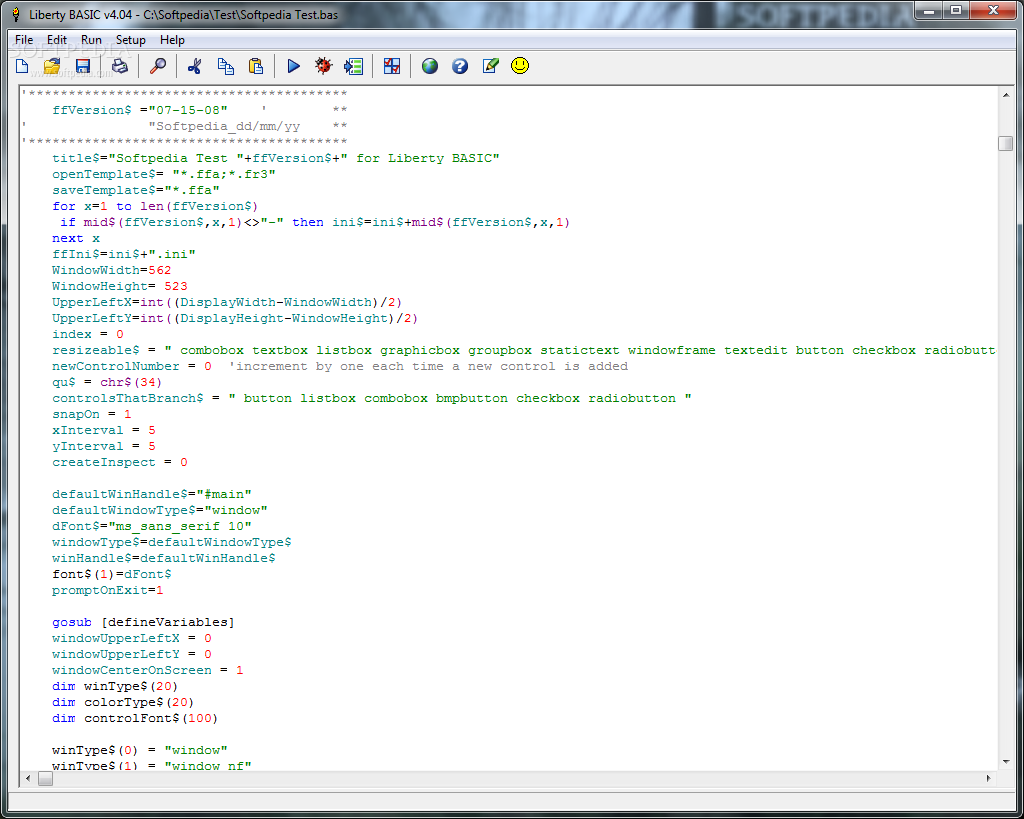
Task: Click the line 'font$(1)=dFont$'
Action: pos(112,574)
